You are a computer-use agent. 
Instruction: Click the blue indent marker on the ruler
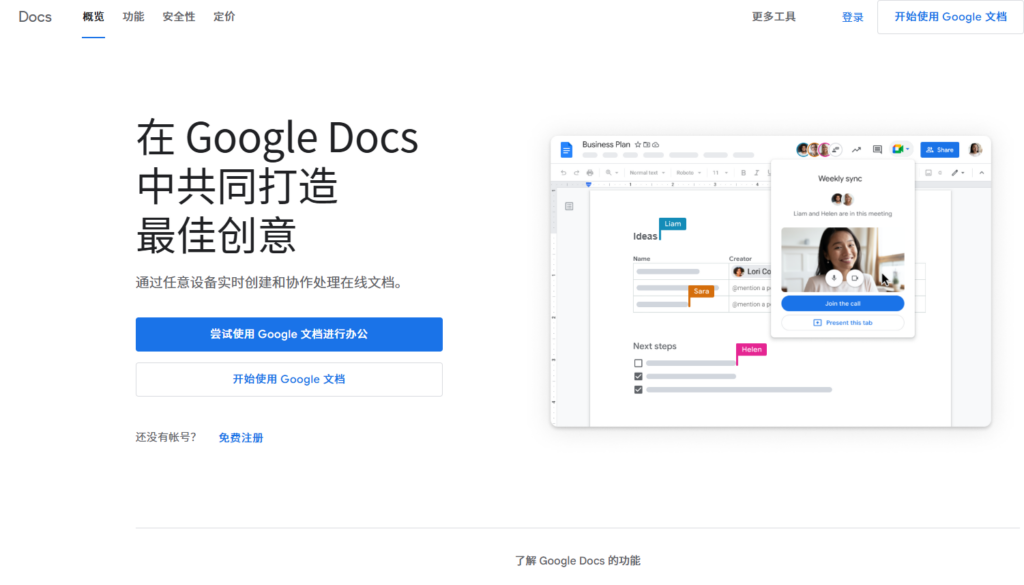click(590, 185)
